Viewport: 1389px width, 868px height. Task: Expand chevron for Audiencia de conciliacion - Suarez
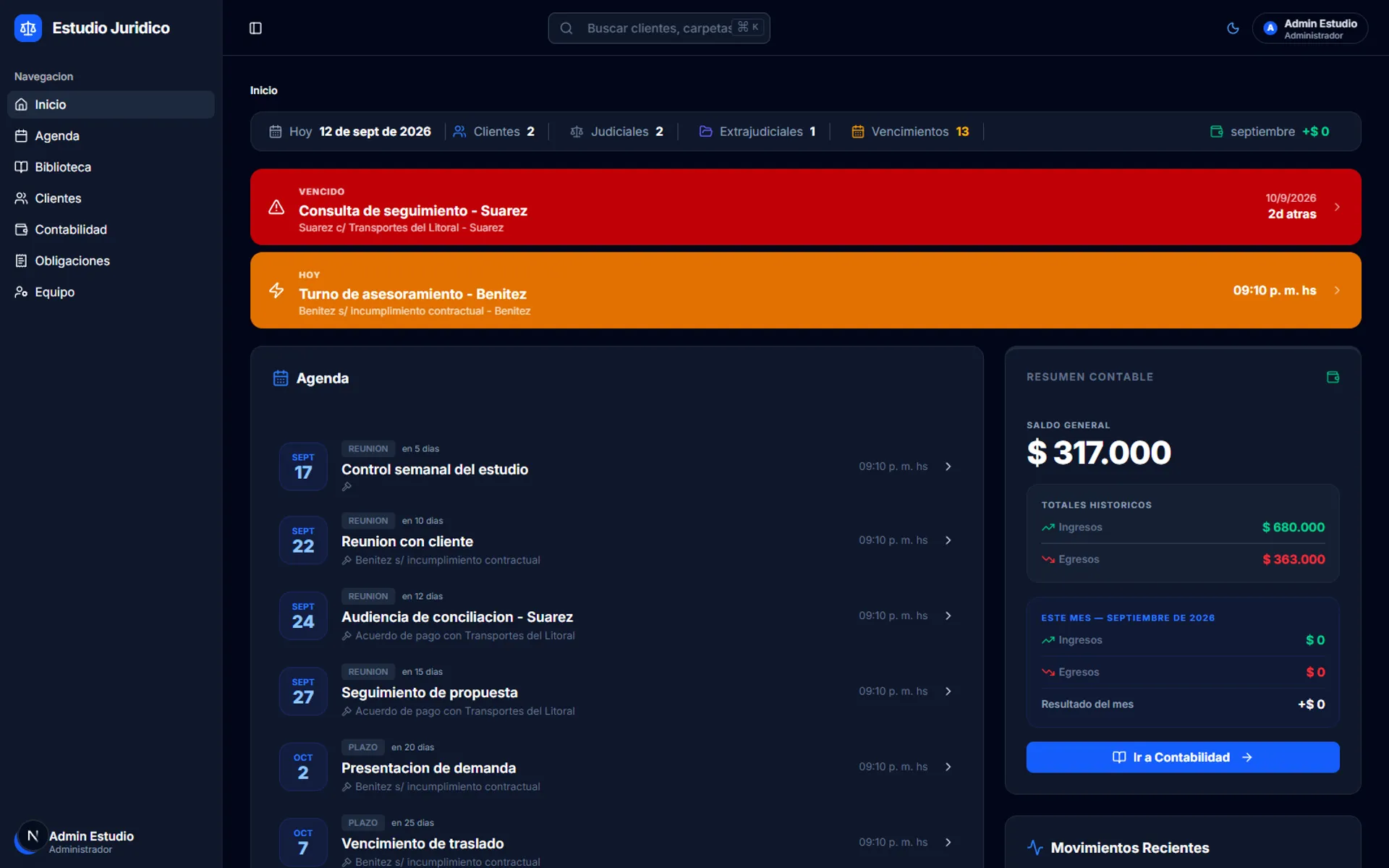(948, 616)
